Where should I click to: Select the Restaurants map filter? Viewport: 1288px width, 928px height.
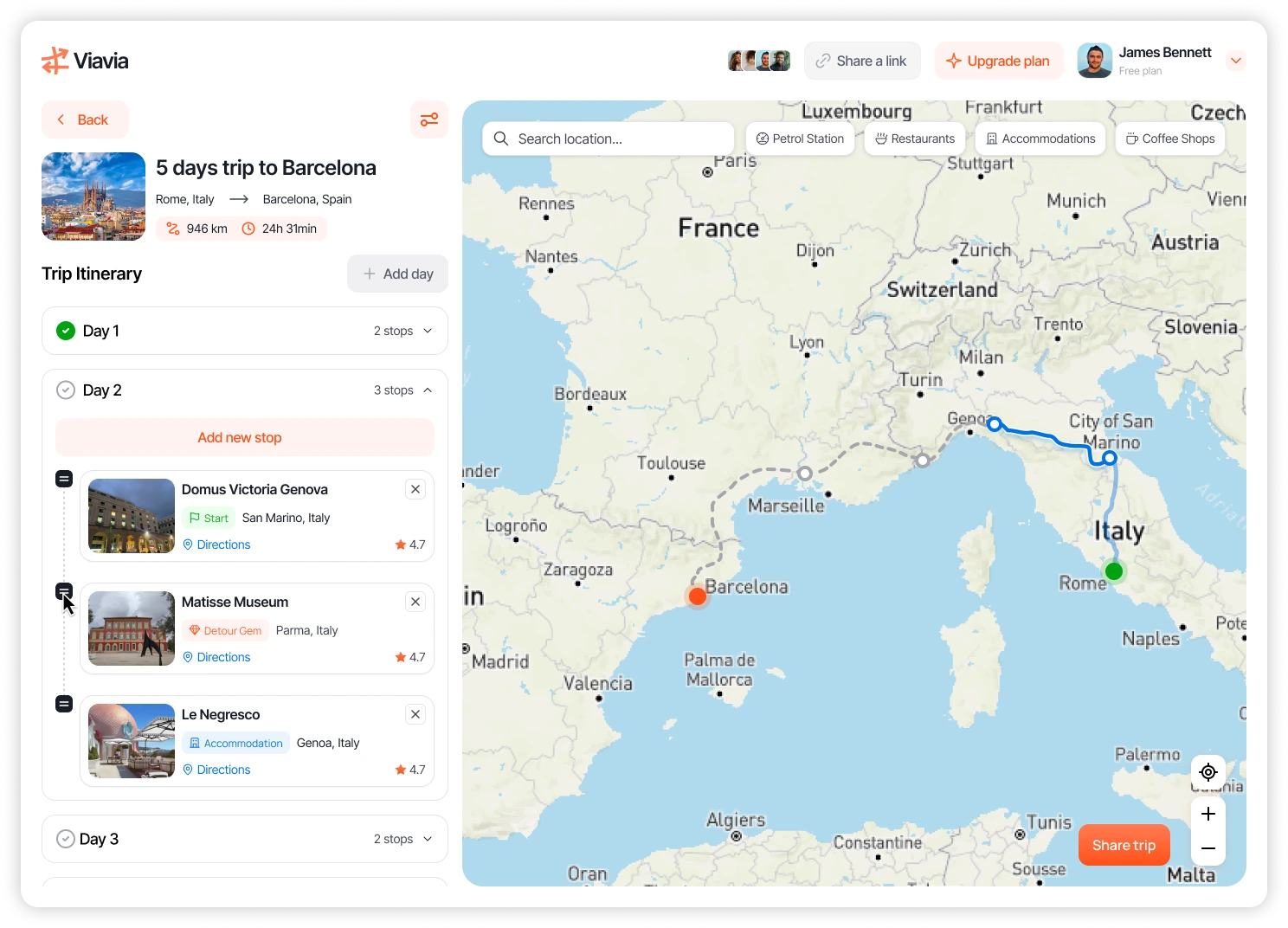914,139
